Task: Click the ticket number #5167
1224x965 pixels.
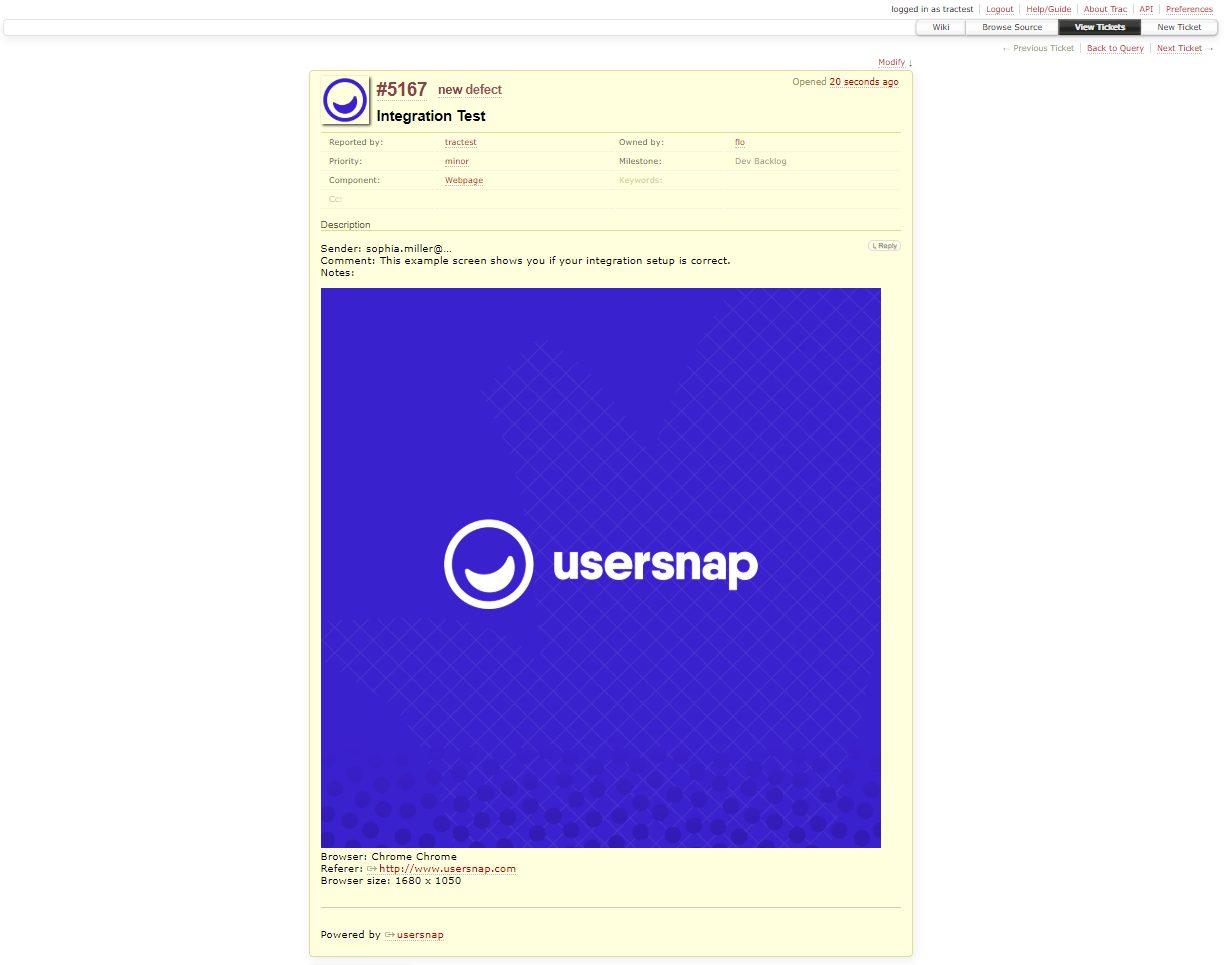Action: pyautogui.click(x=402, y=89)
